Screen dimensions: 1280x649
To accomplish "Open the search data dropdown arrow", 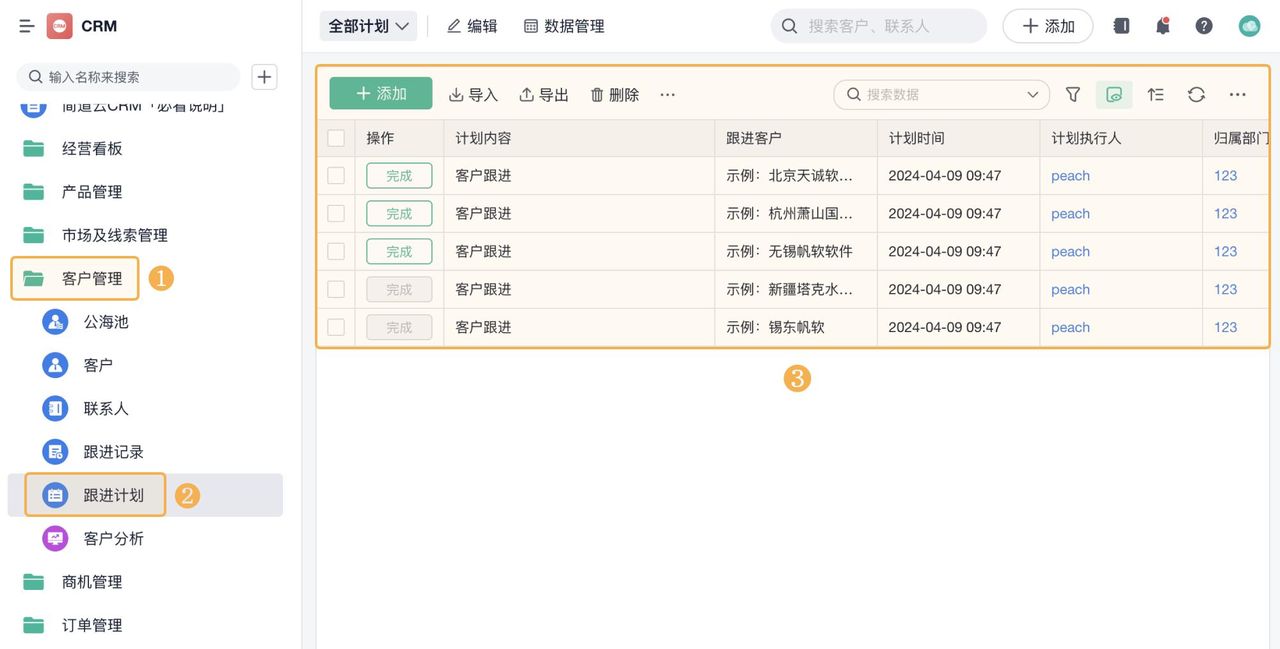I will pyautogui.click(x=1031, y=94).
